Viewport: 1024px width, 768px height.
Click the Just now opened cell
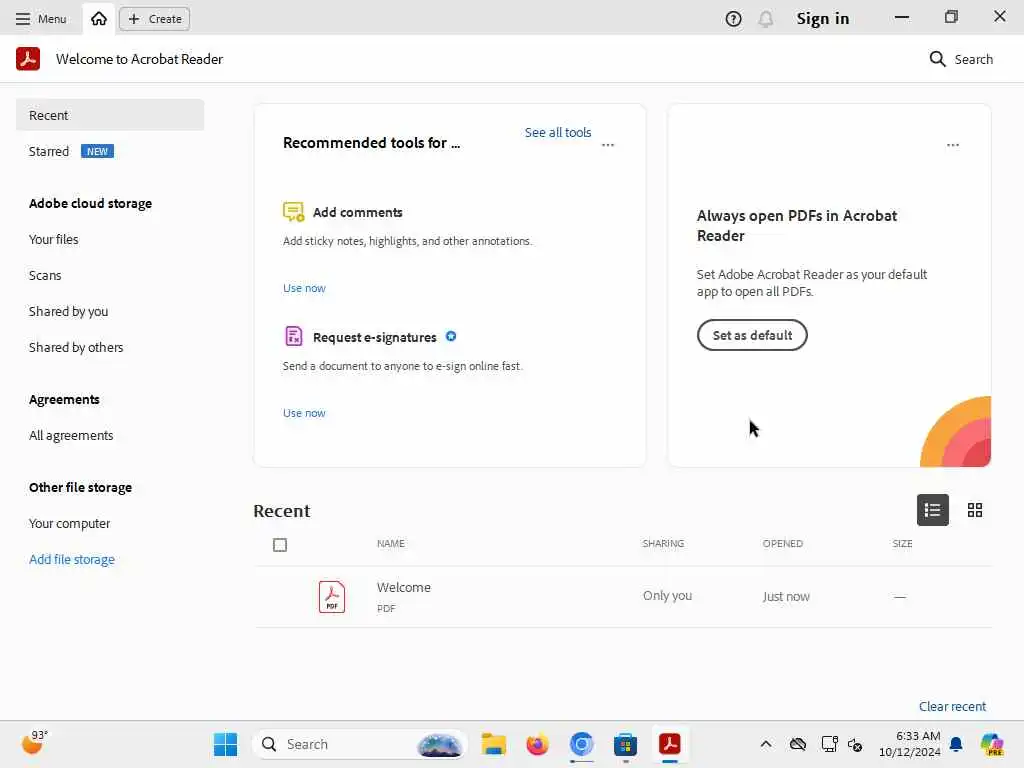[786, 596]
